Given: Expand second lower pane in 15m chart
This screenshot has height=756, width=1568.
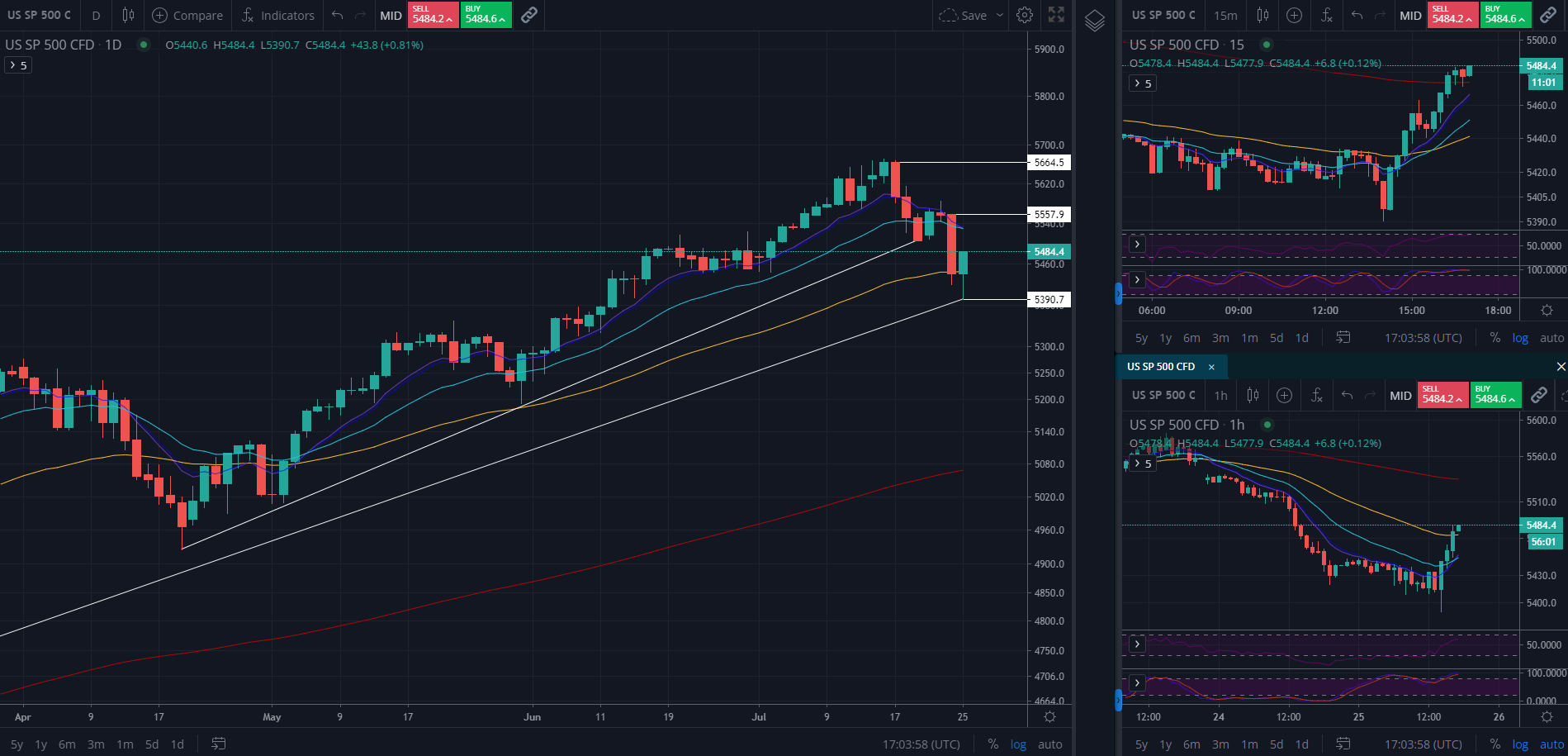Looking at the screenshot, I should [1137, 280].
